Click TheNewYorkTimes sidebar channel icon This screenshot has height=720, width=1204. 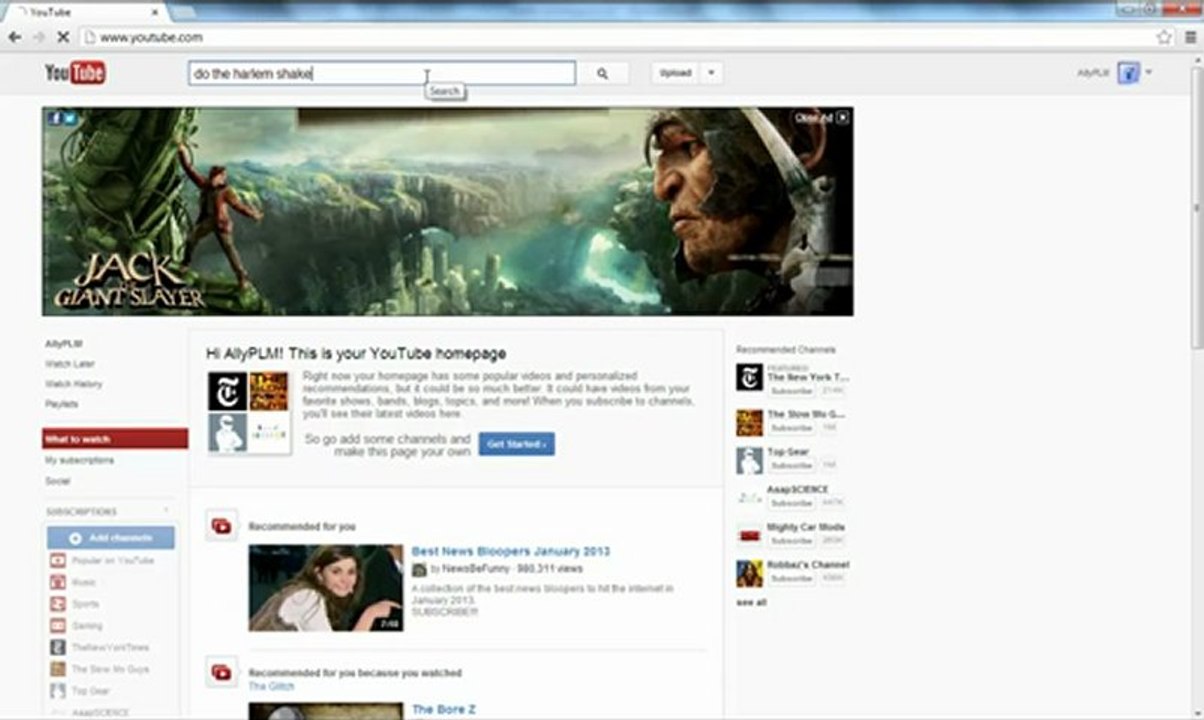coord(58,647)
